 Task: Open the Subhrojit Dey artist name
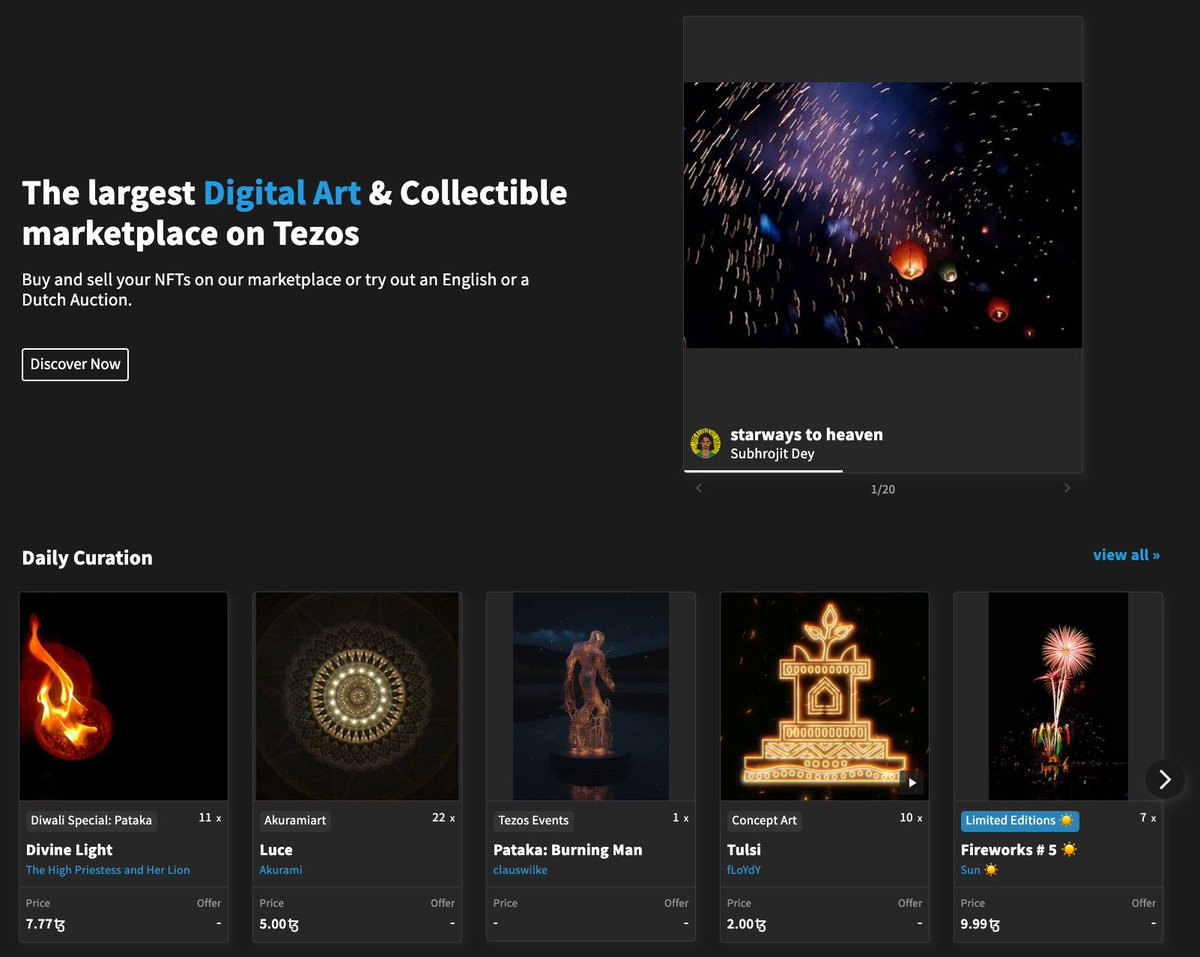pos(772,454)
